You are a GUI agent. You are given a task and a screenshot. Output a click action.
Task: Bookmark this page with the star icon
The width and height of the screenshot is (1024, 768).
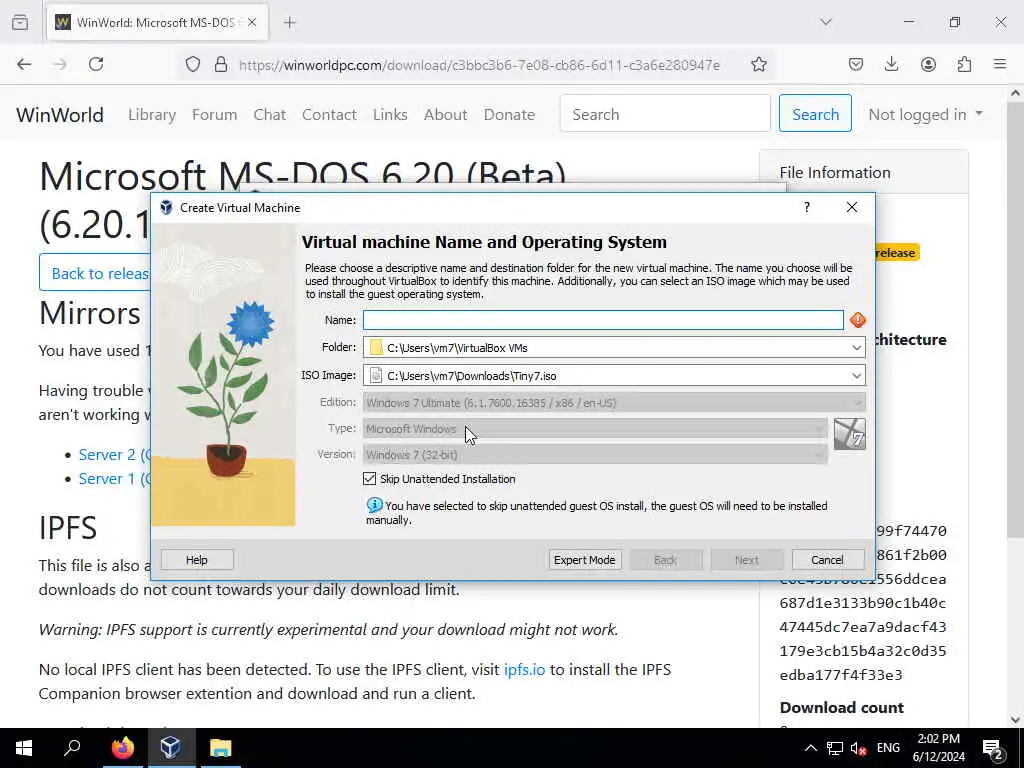[758, 64]
